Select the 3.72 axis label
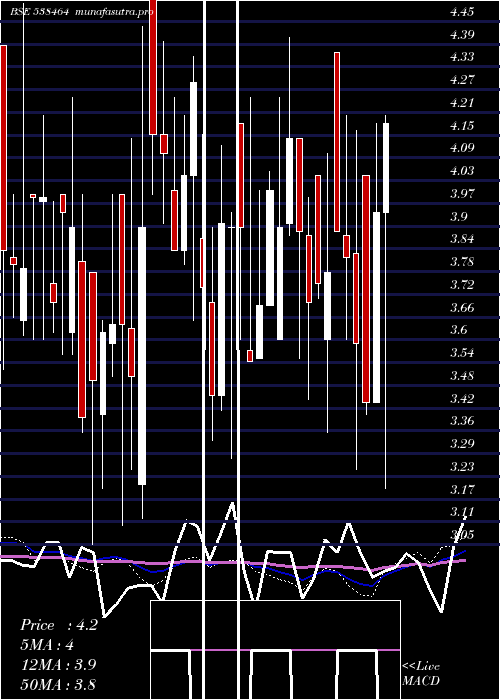The image size is (500, 700). (x=462, y=285)
